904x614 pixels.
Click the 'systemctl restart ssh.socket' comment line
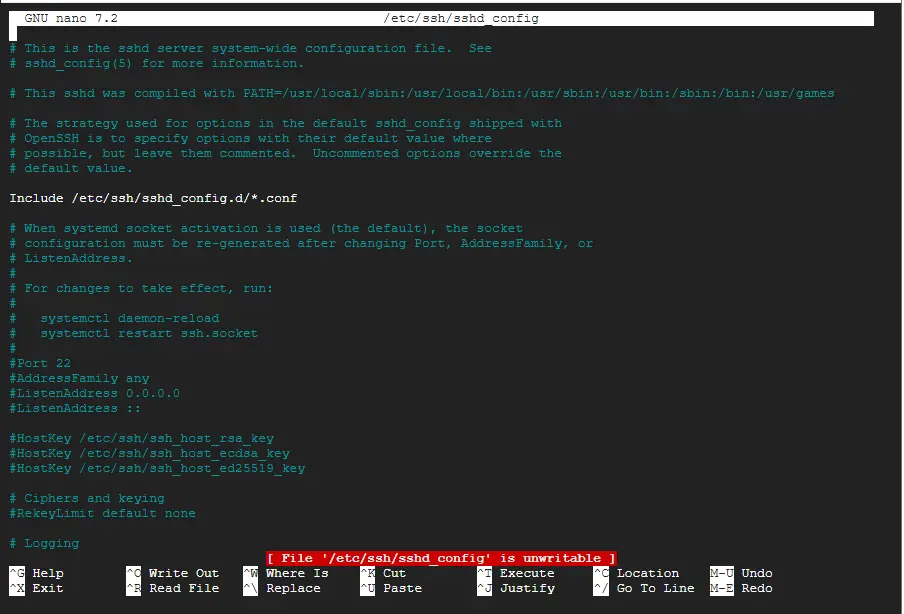[x=133, y=333]
